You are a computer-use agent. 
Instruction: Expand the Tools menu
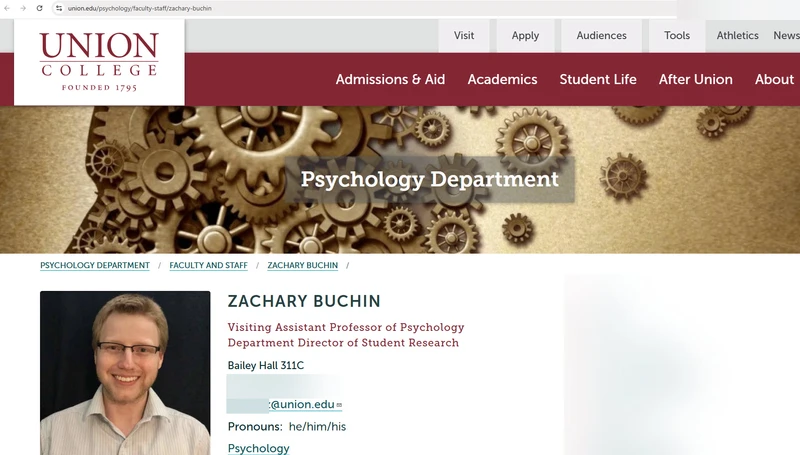677,36
